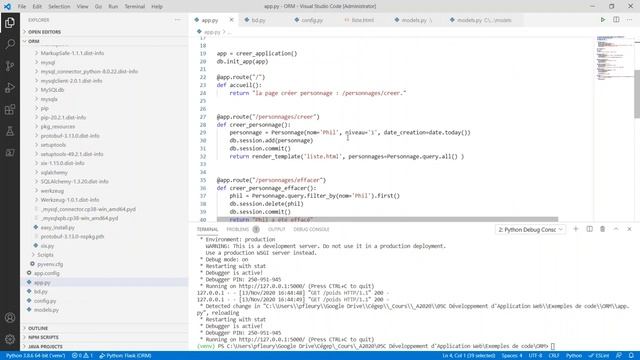The width and height of the screenshot is (640, 360).
Task: Split the editor to the right
Action: click(616, 20)
